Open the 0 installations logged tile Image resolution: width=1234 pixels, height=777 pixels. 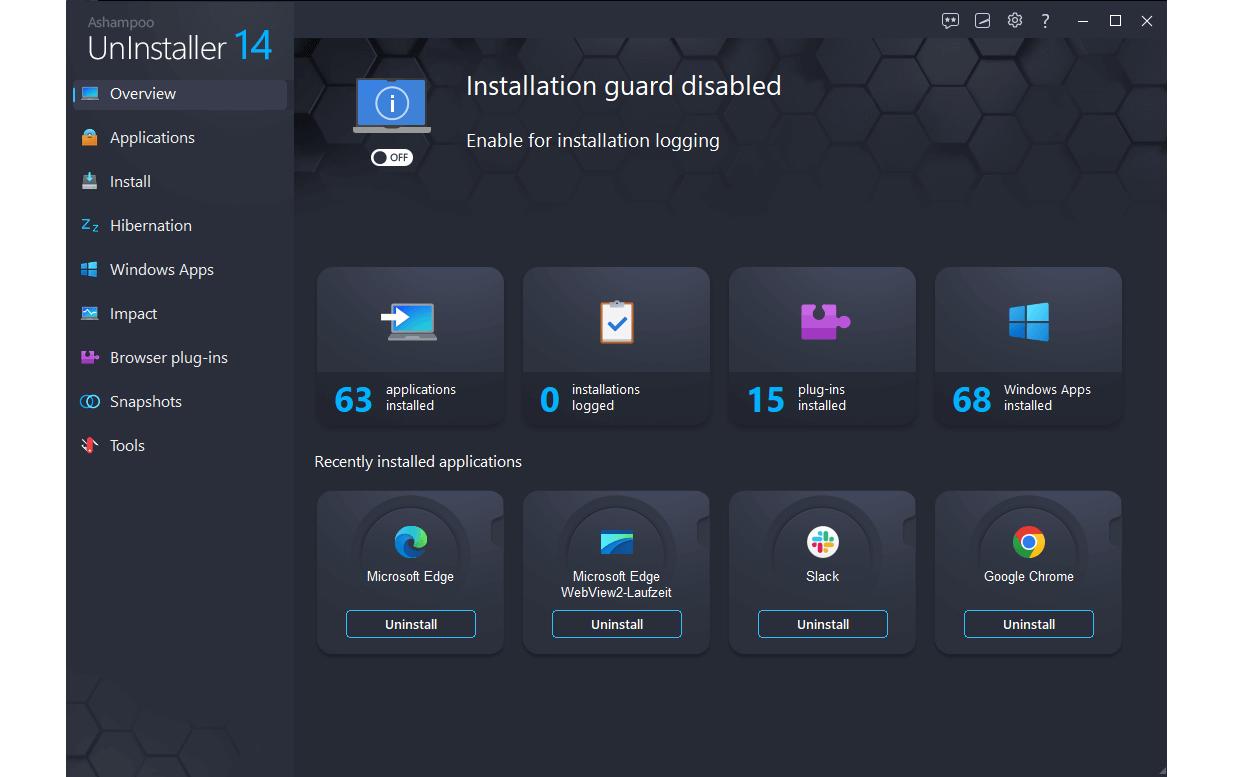click(616, 347)
